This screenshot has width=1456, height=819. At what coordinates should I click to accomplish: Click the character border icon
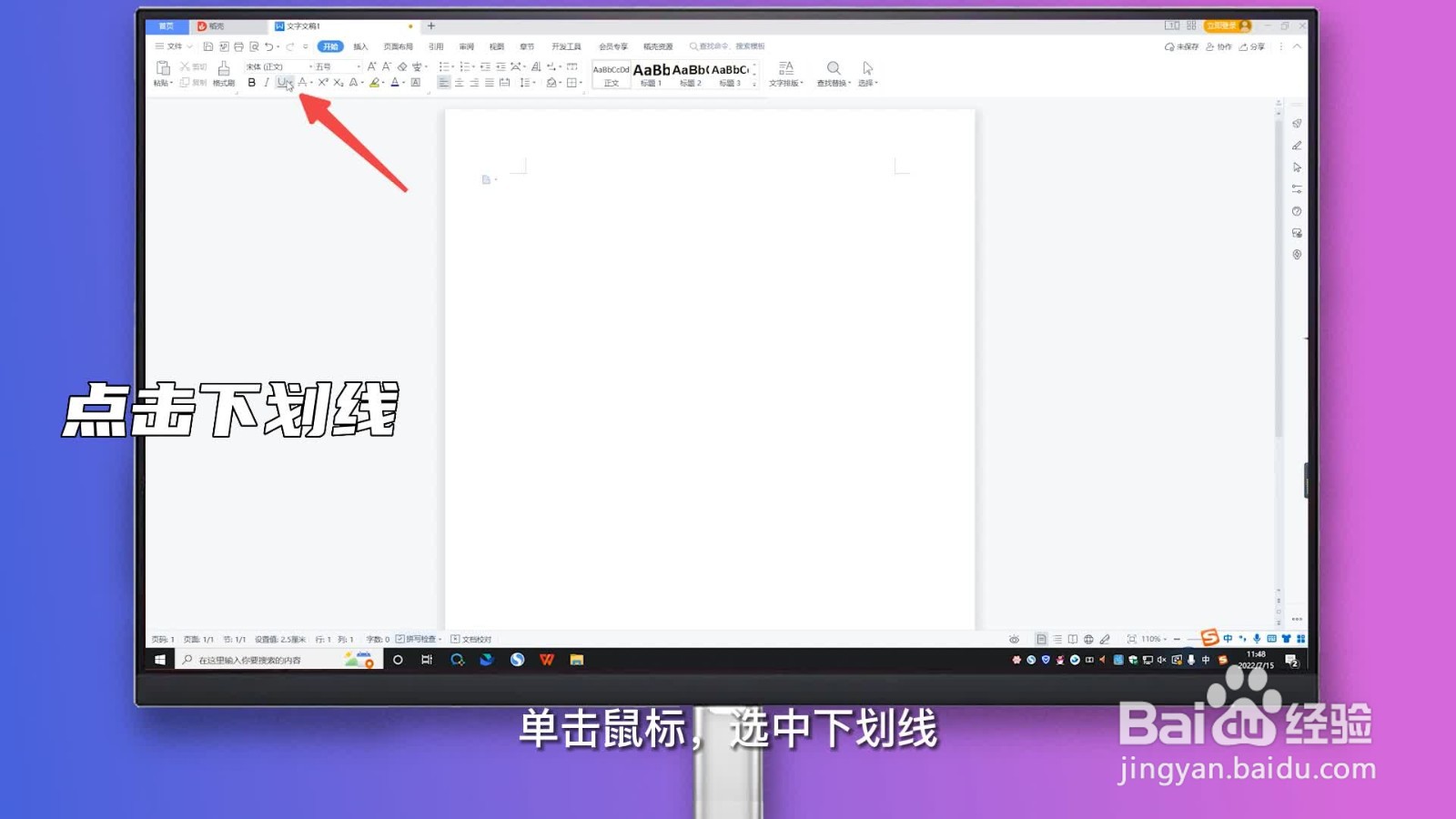416,83
